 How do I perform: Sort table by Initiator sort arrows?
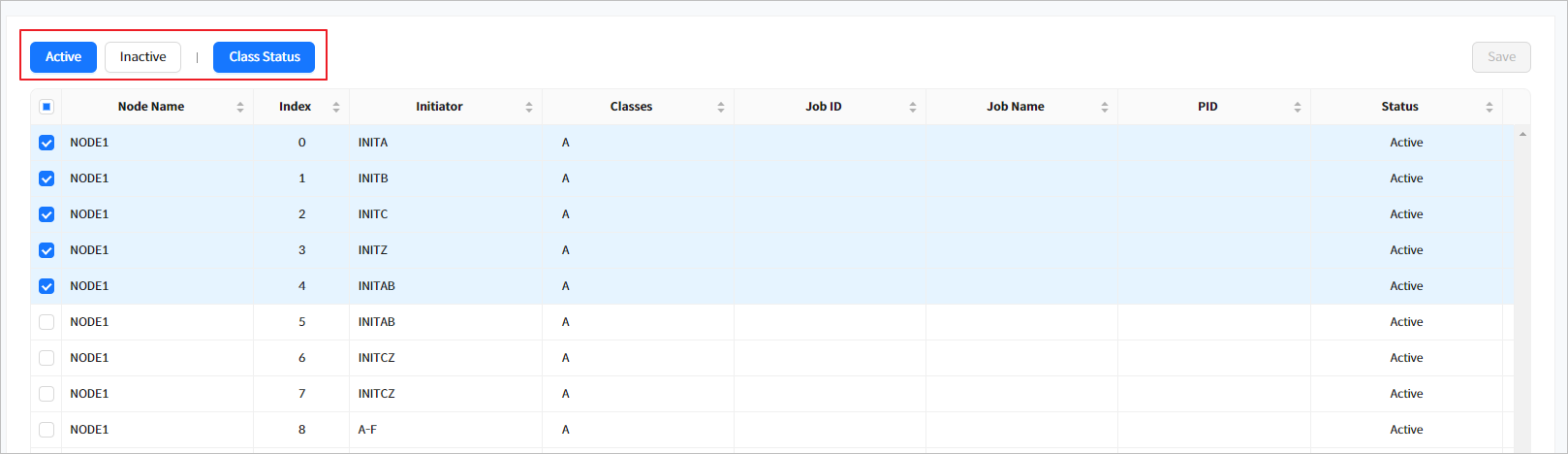[x=529, y=108]
